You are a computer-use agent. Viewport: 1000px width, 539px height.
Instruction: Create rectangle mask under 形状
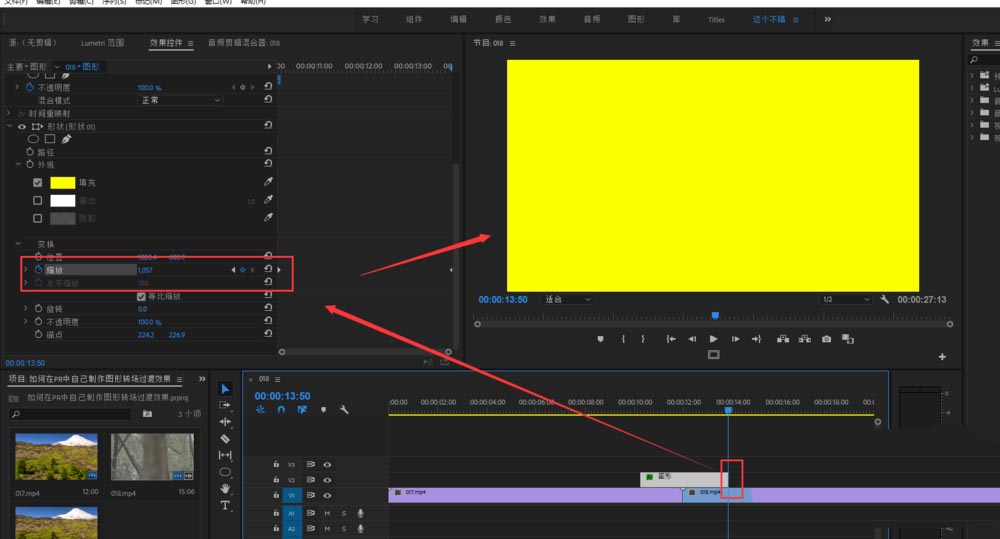point(50,139)
